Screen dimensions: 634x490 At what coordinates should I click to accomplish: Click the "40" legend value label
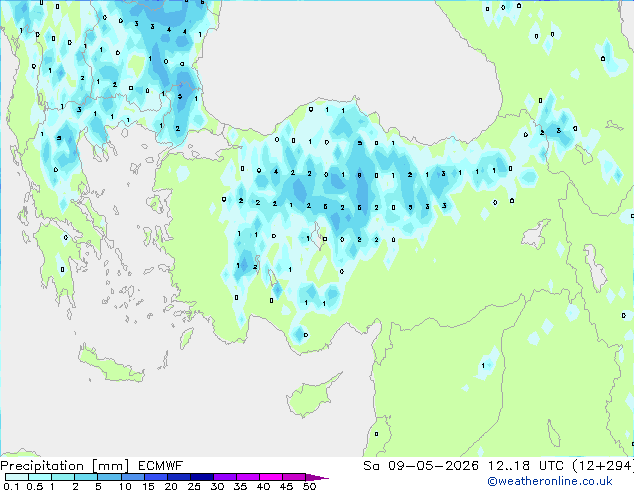[263, 486]
